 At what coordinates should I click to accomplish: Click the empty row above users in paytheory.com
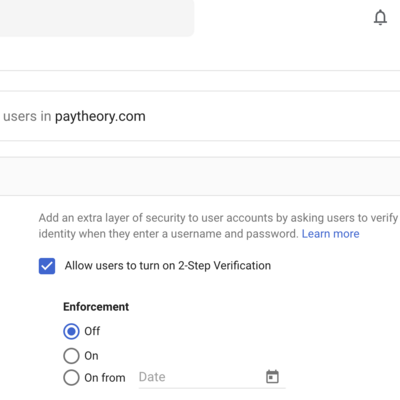tap(200, 81)
